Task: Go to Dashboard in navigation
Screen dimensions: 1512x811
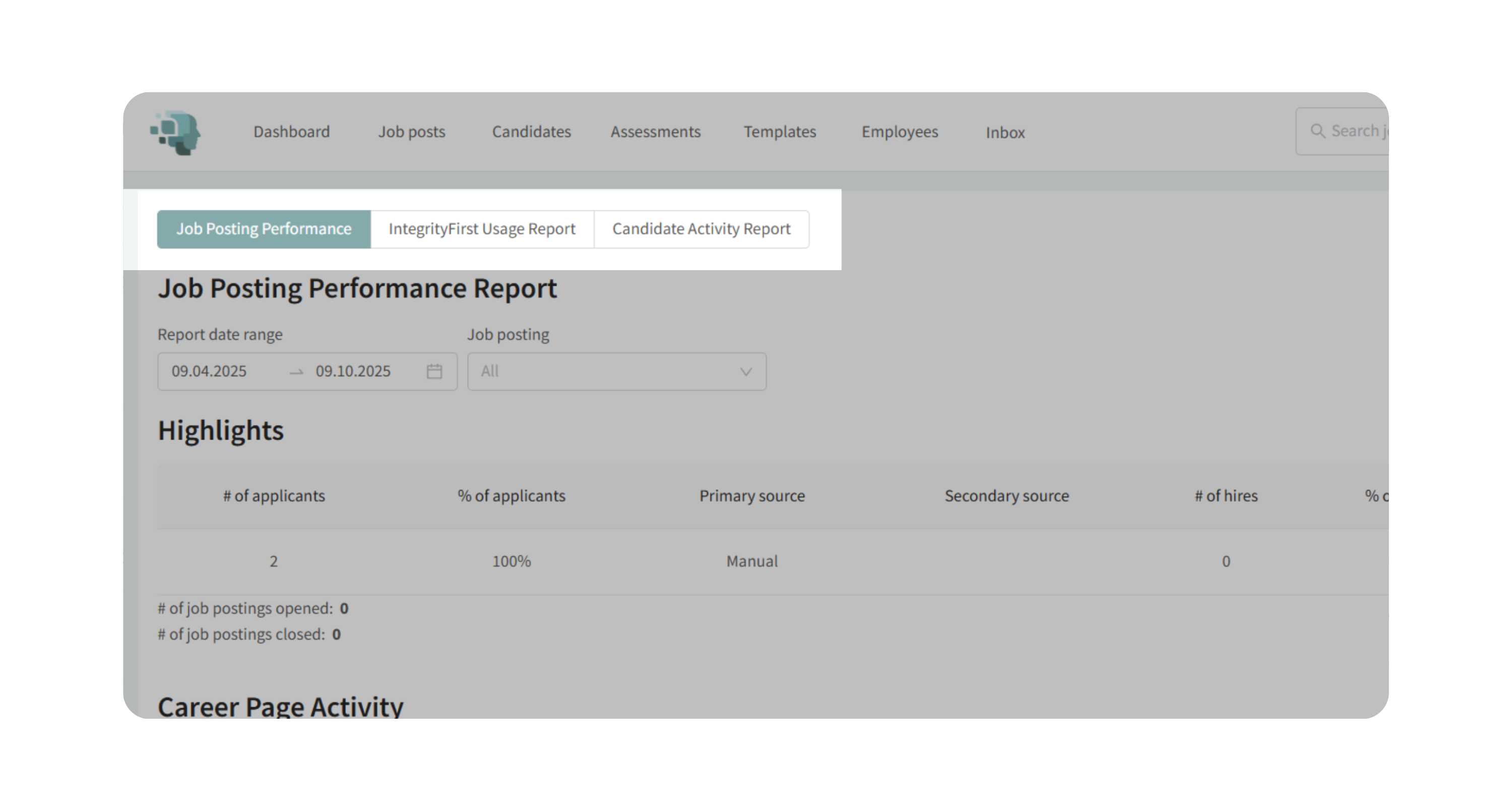Action: [291, 132]
